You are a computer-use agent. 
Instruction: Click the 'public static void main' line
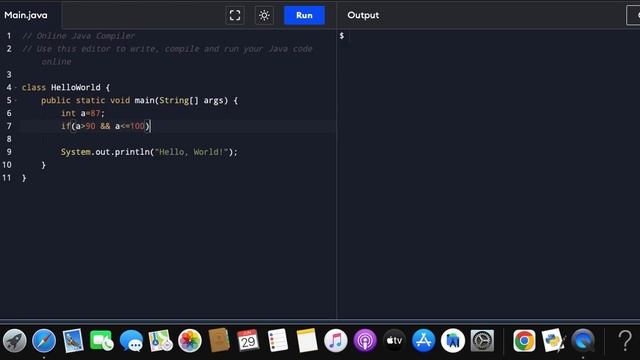[x=139, y=100]
